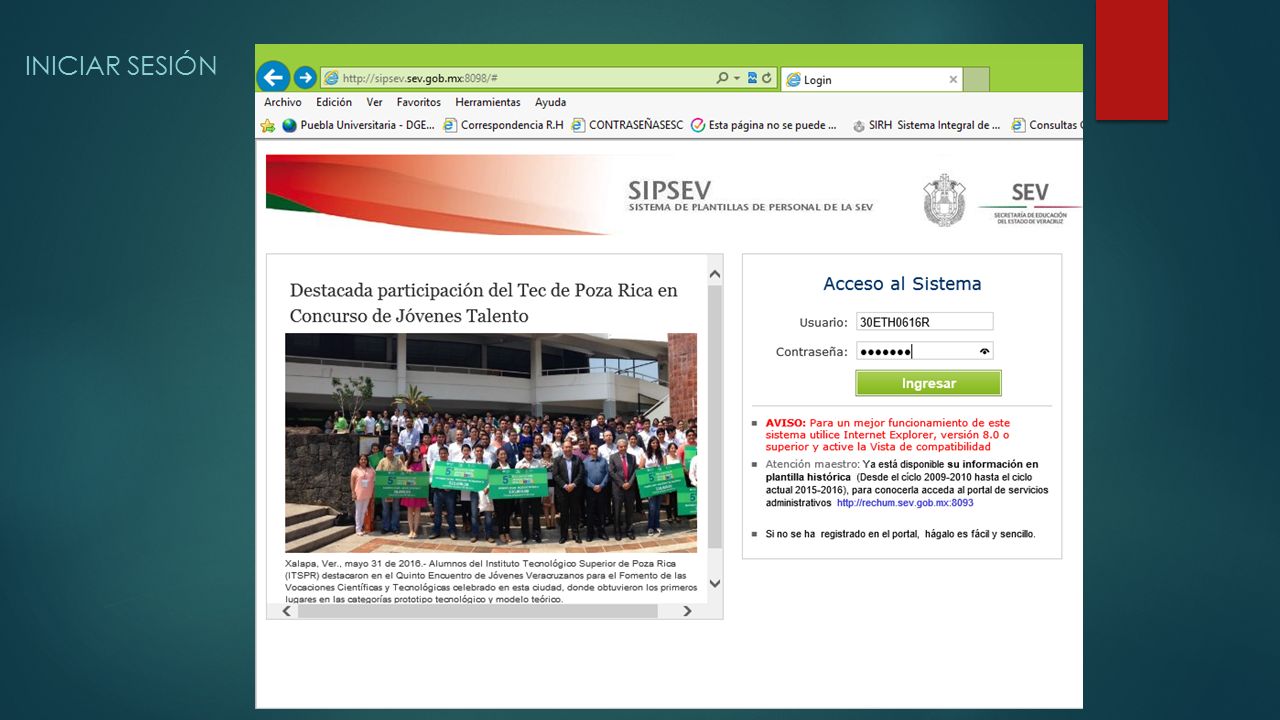1280x720 pixels.
Task: Click the 'Si no se ha registrado' notice
Action: (900, 534)
